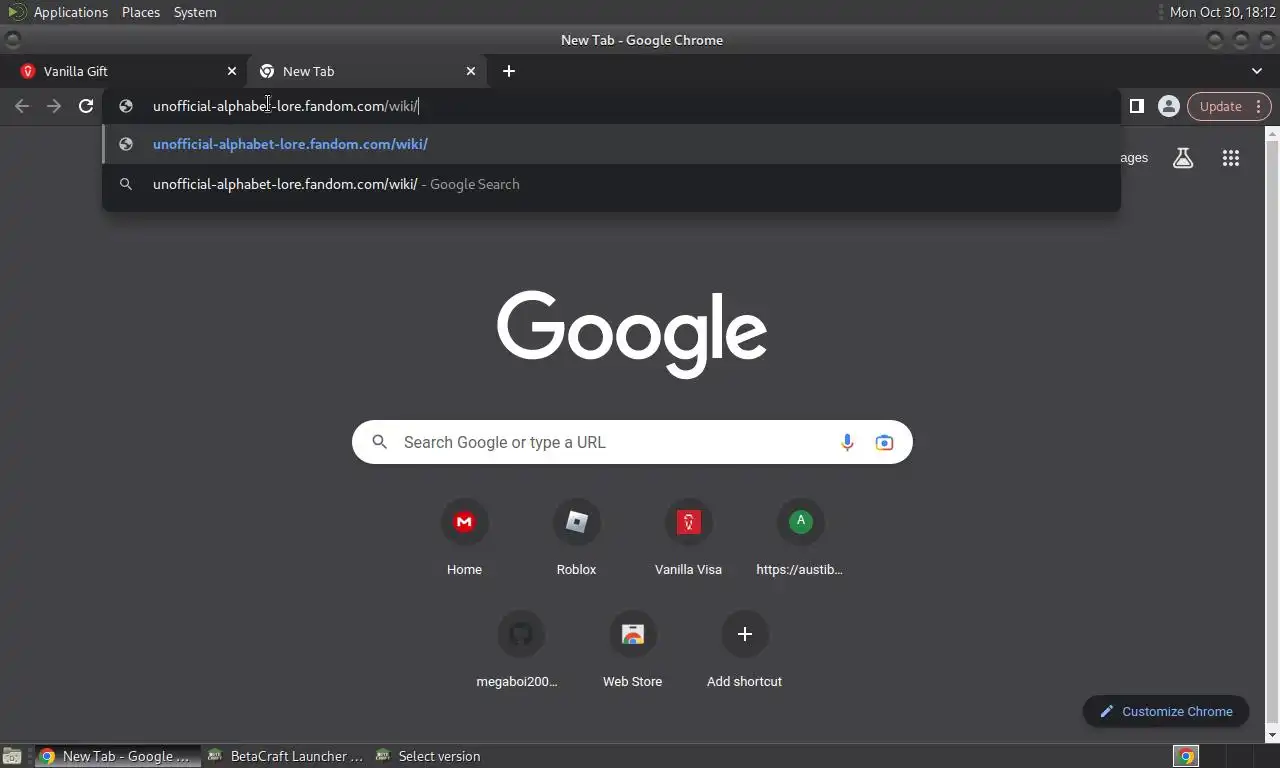Viewport: 1280px width, 768px height.
Task: Select the Google Search suggestion row
Action: click(611, 184)
